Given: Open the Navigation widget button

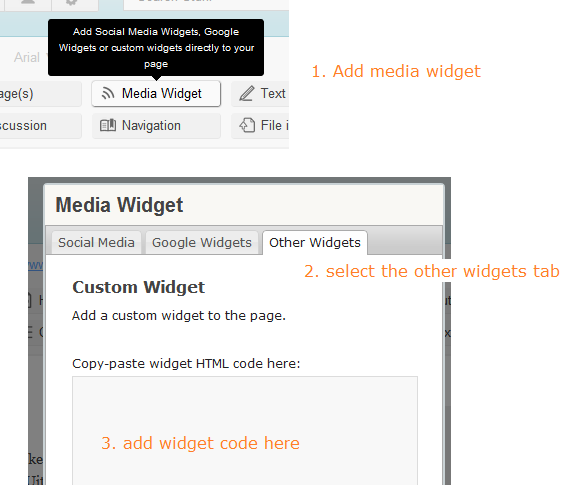Looking at the screenshot, I should tap(156, 126).
